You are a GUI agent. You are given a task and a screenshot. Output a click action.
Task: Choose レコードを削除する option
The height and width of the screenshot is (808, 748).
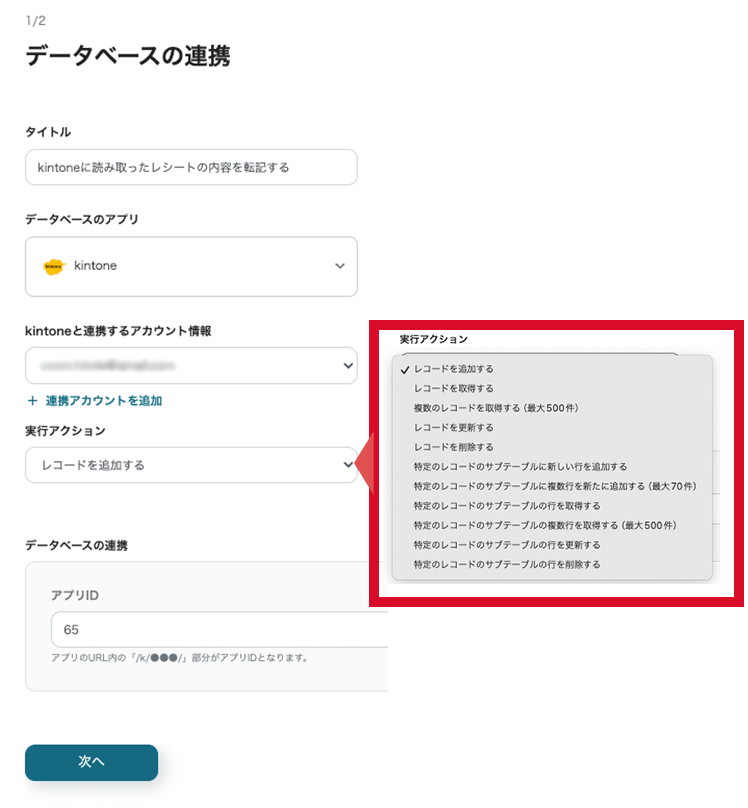(454, 447)
